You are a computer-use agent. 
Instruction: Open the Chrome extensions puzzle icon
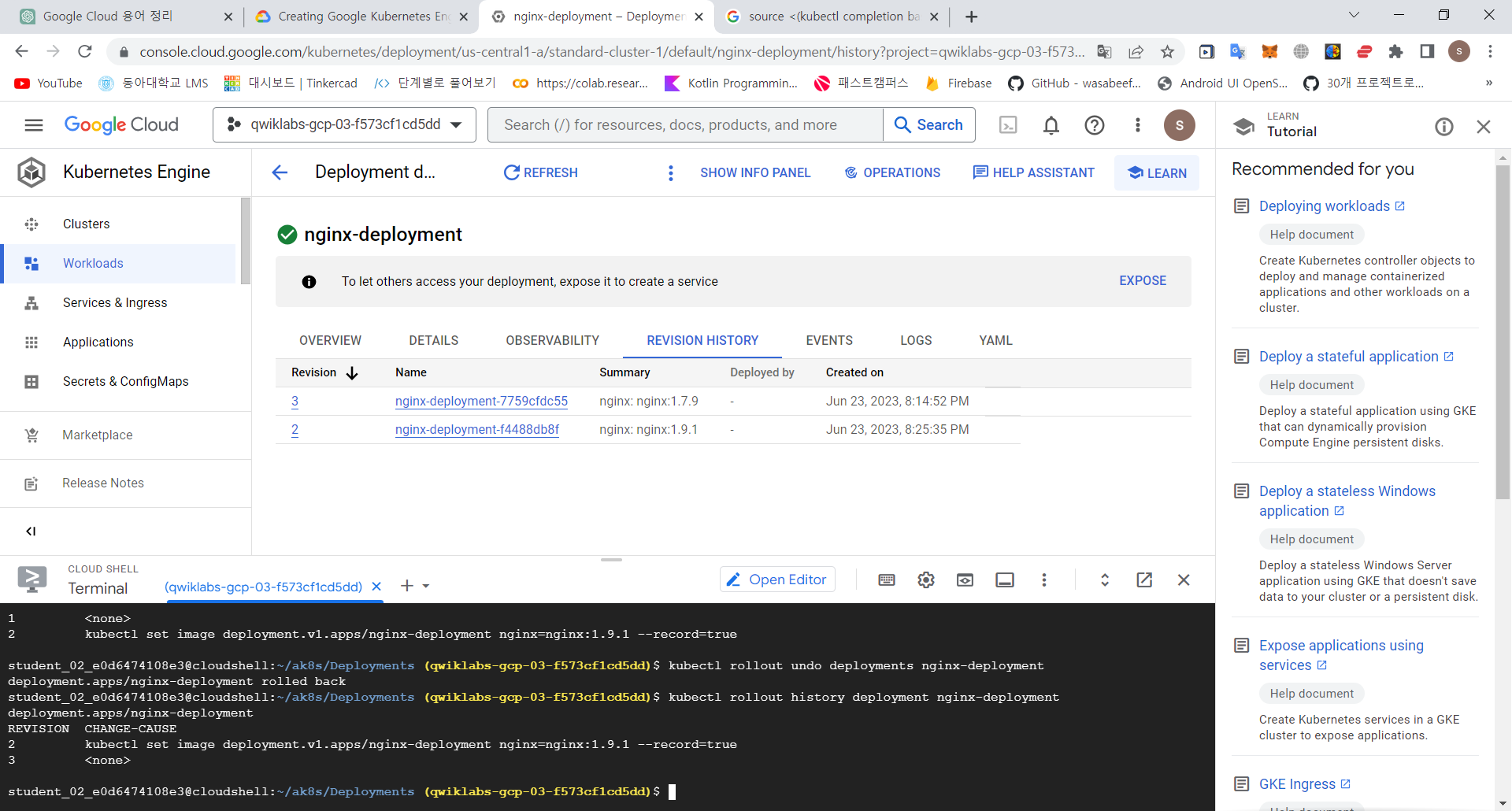1395,52
